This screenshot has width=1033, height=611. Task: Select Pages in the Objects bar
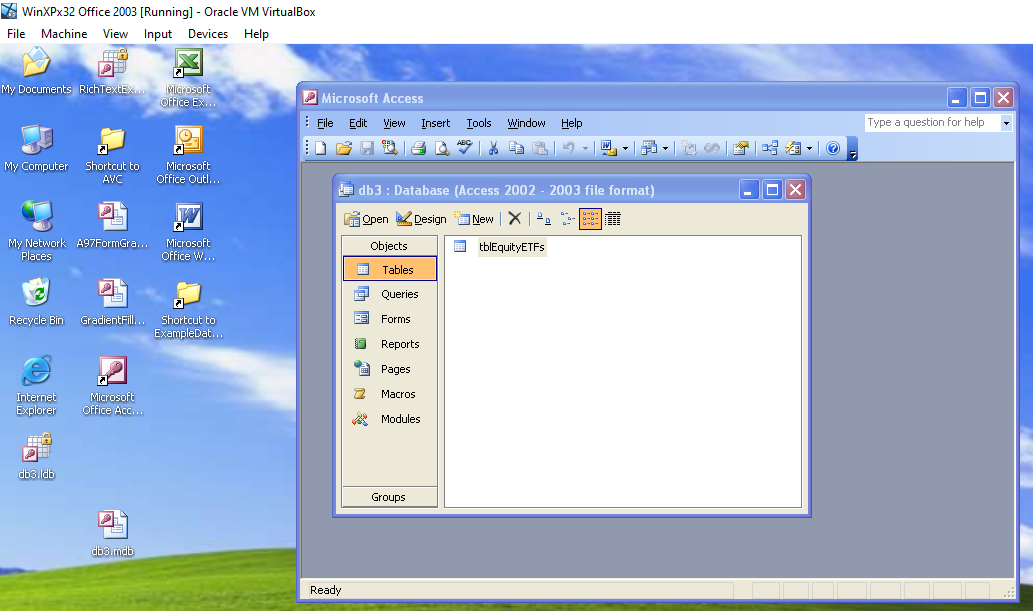click(x=390, y=369)
